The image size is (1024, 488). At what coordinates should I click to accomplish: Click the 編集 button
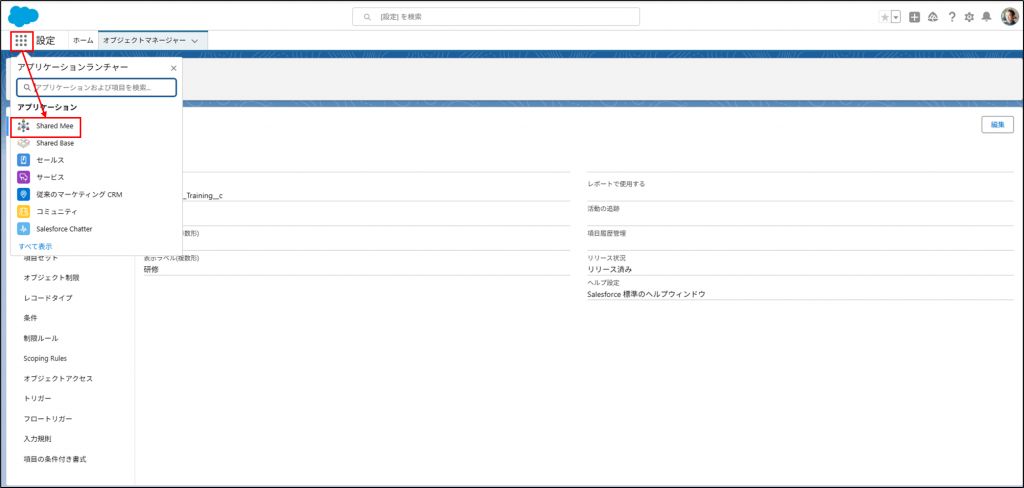coord(997,124)
